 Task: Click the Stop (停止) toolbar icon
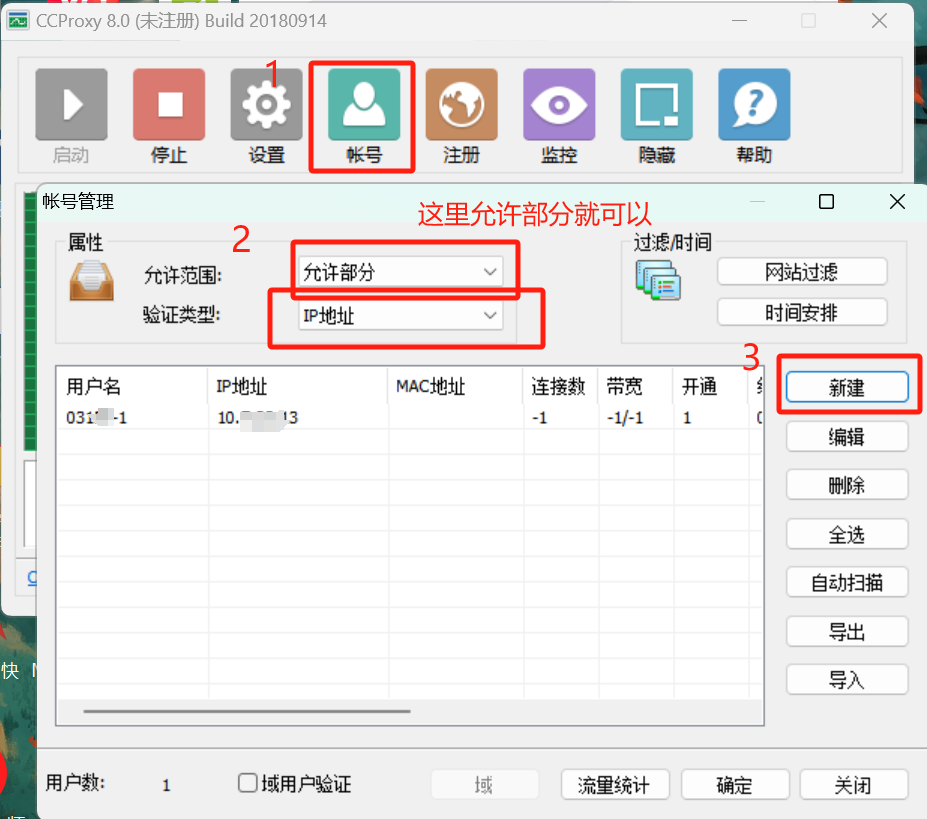pos(169,105)
